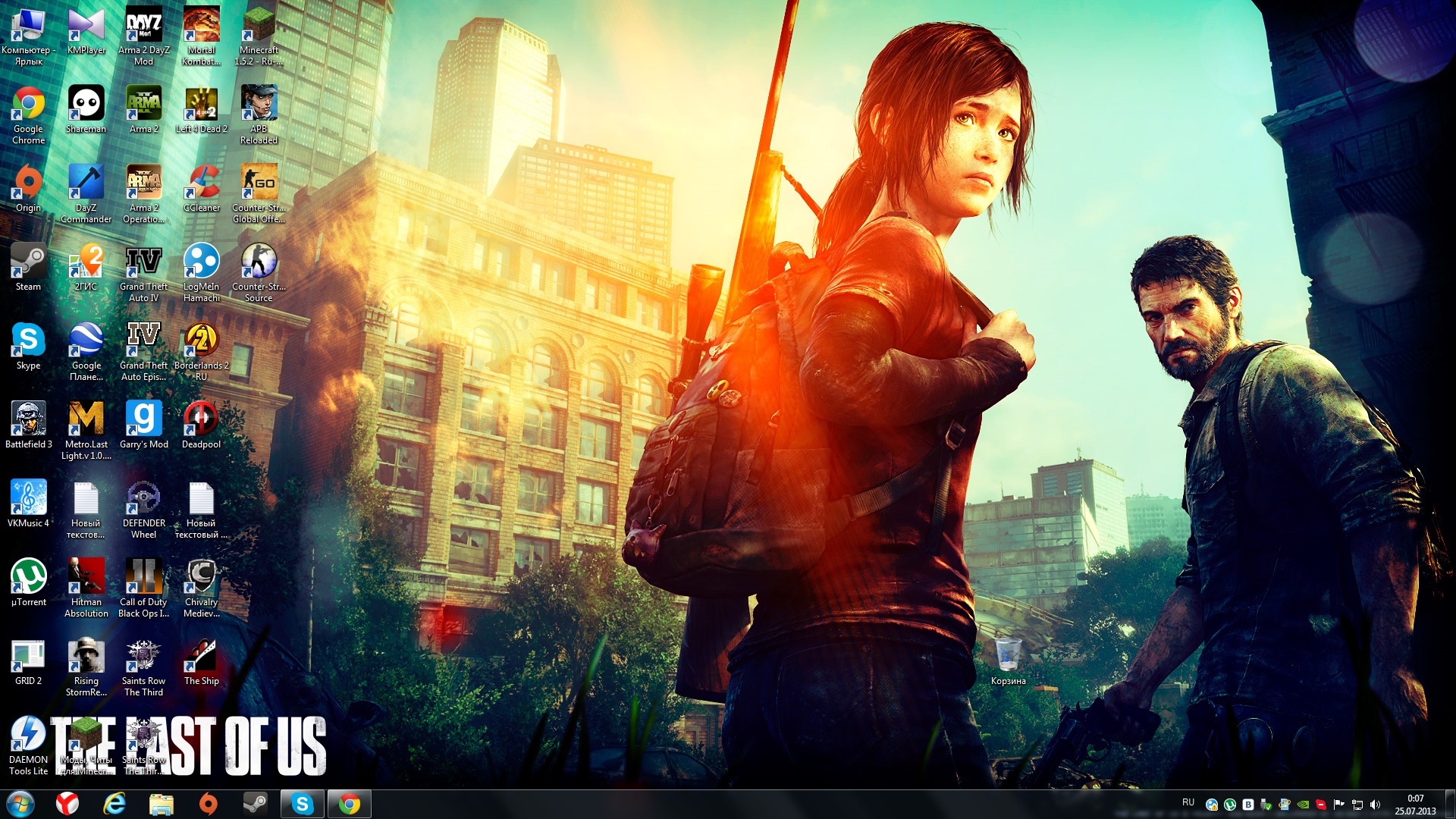Open Windows Explorer from the taskbar

(x=162, y=804)
